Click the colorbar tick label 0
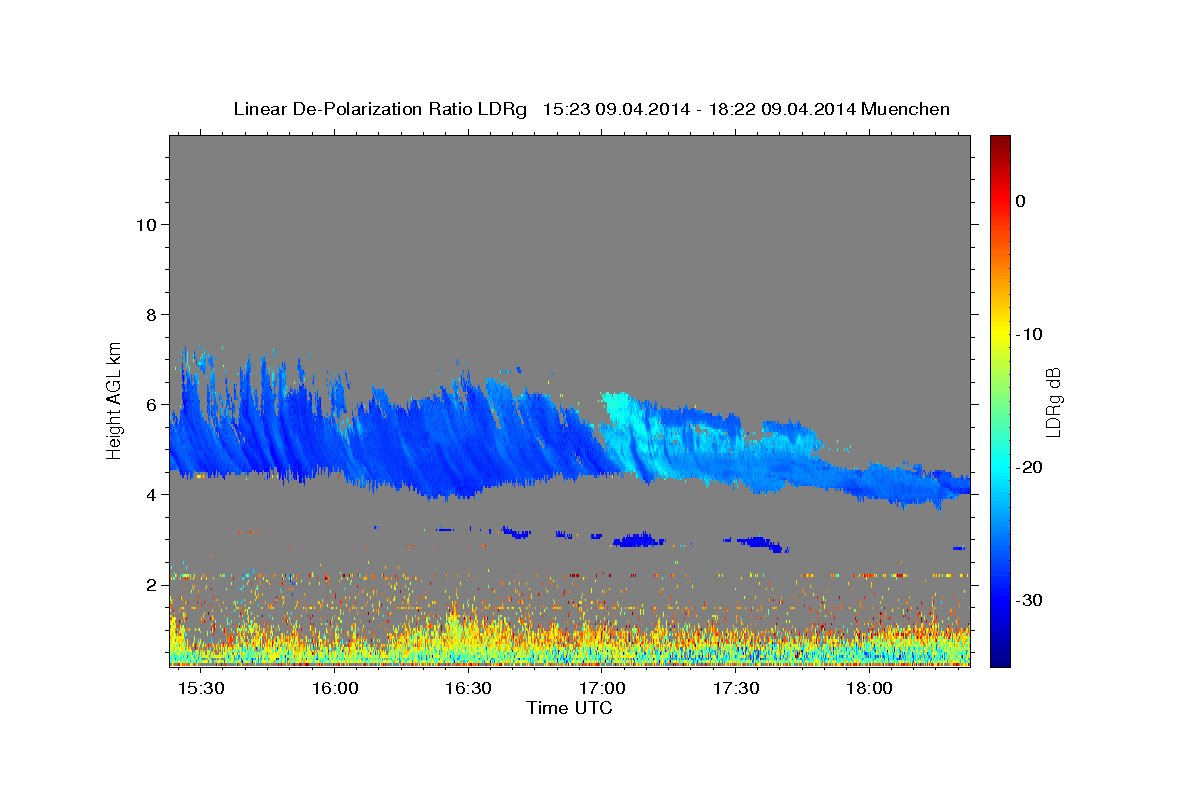 tap(1020, 201)
